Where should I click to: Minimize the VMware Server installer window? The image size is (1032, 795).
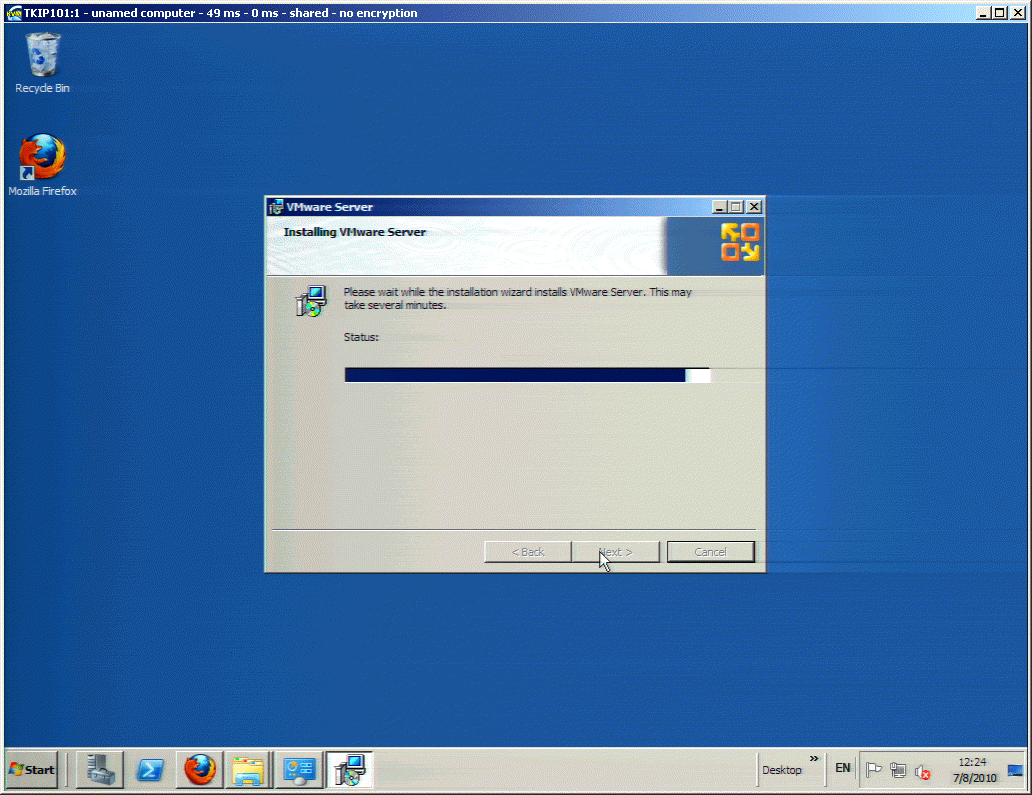tap(719, 207)
